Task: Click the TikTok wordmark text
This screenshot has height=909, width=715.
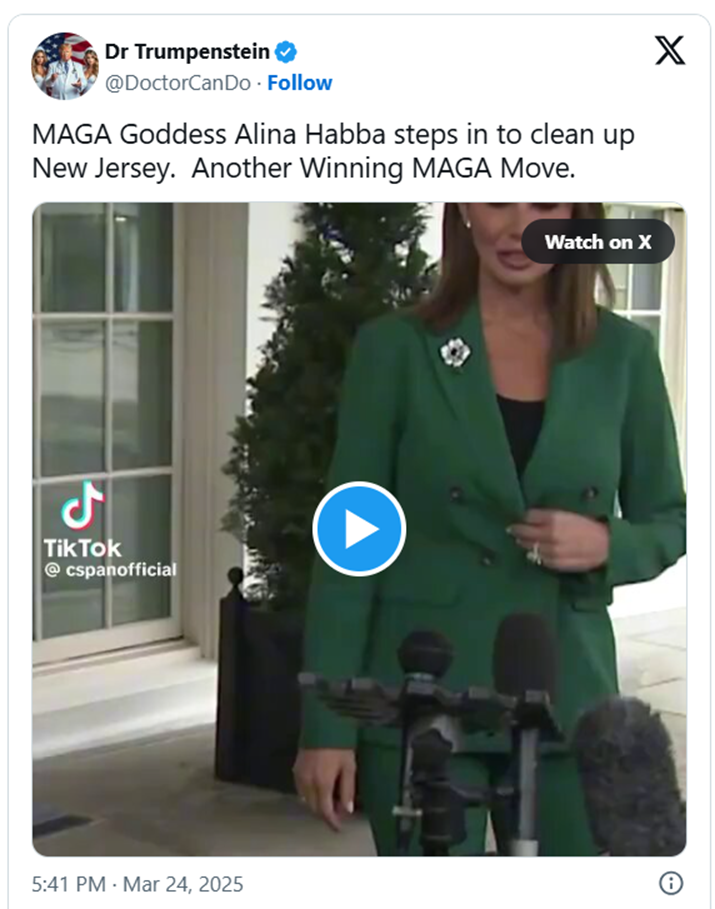Action: click(82, 548)
